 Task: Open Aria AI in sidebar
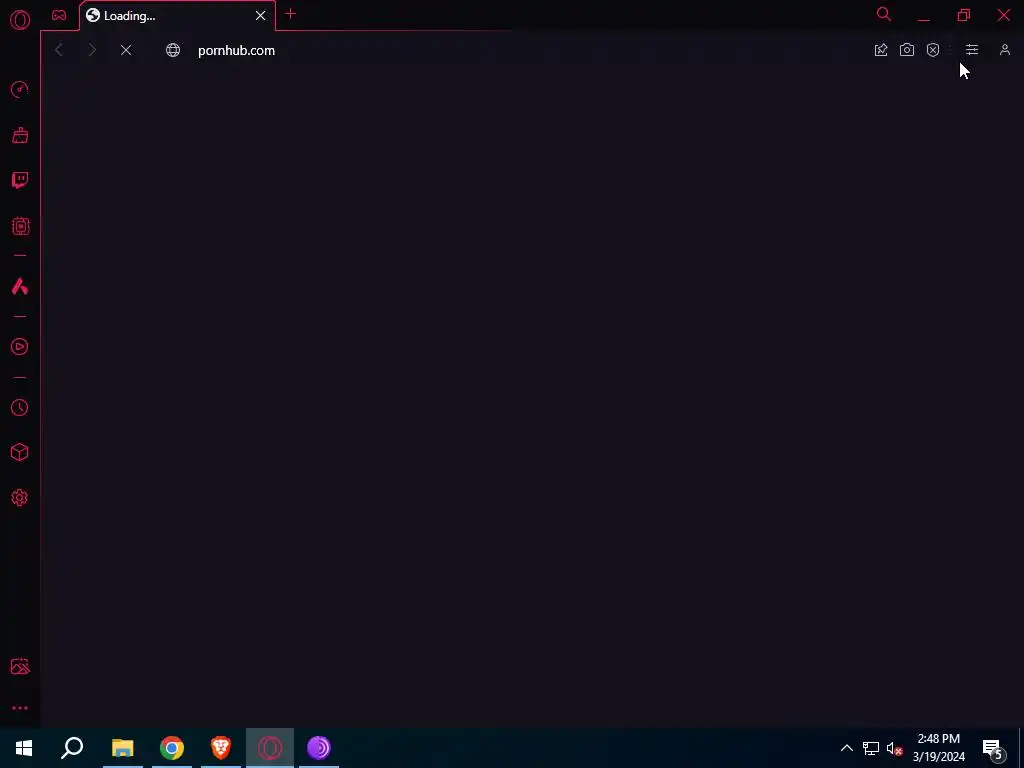pos(20,286)
